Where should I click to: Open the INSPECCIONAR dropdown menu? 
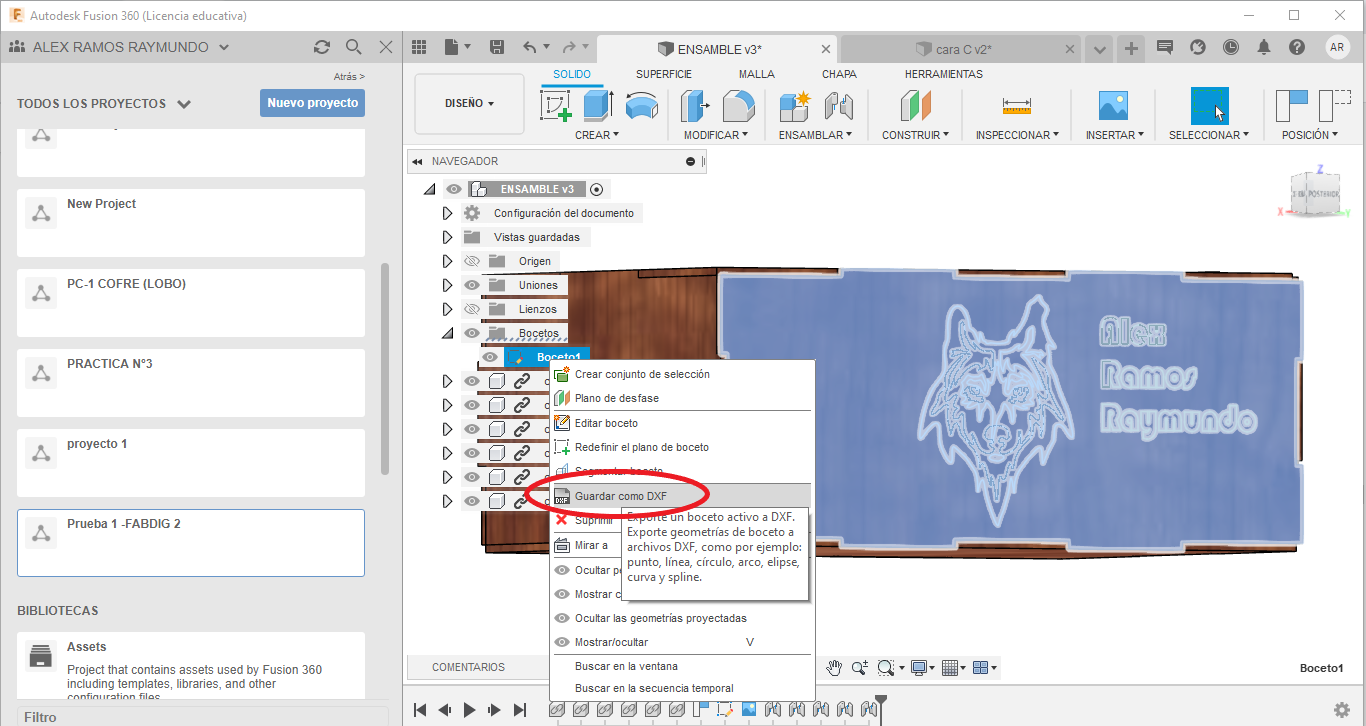click(1018, 135)
